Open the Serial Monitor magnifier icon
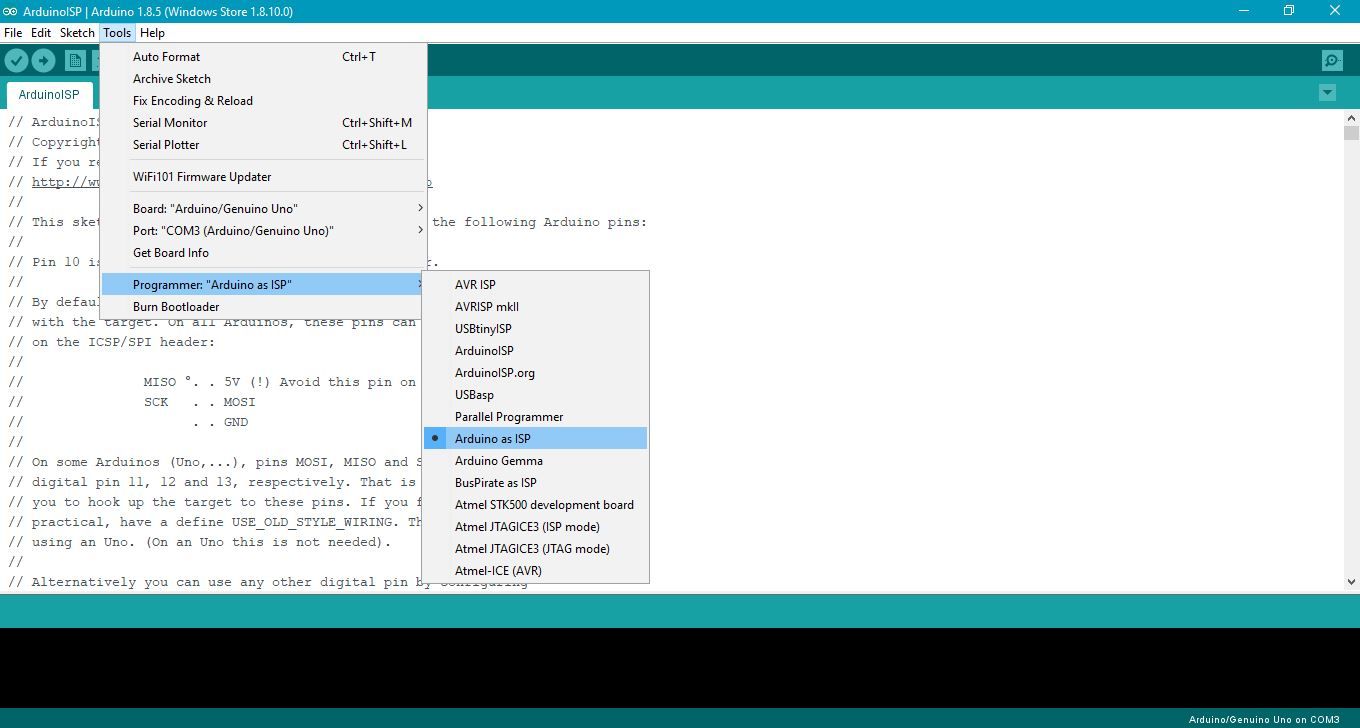1360x728 pixels. click(1331, 60)
